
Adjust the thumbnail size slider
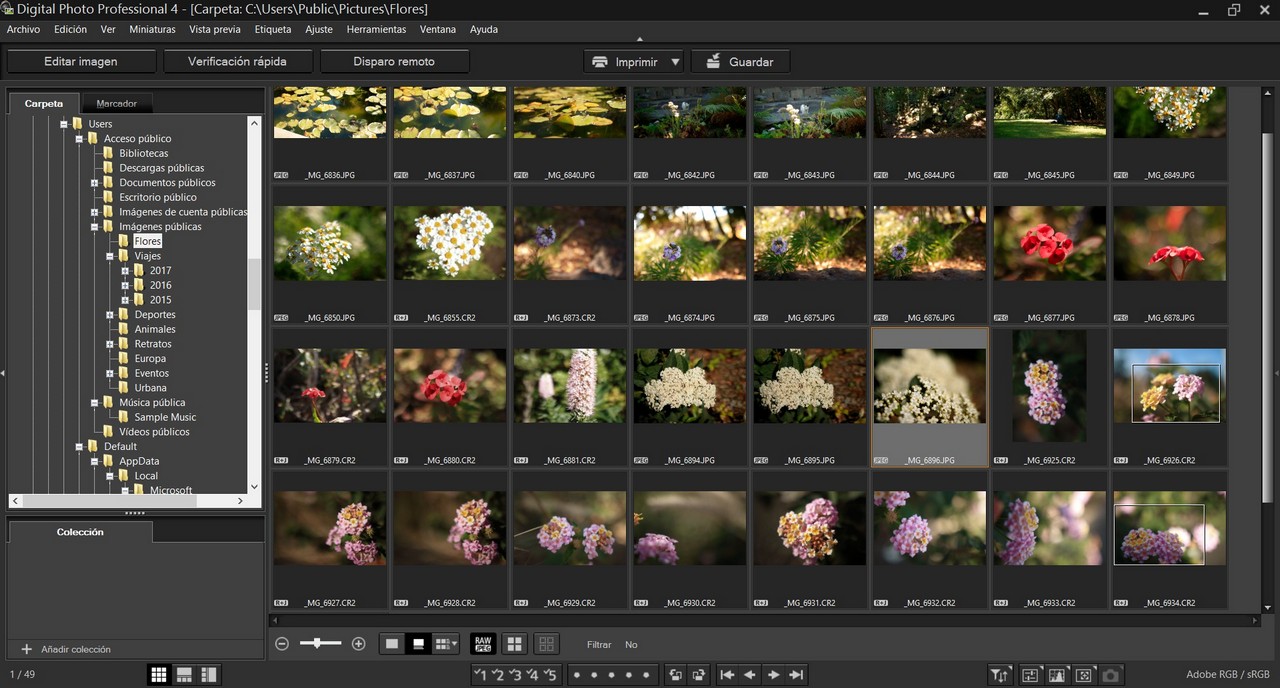[319, 644]
